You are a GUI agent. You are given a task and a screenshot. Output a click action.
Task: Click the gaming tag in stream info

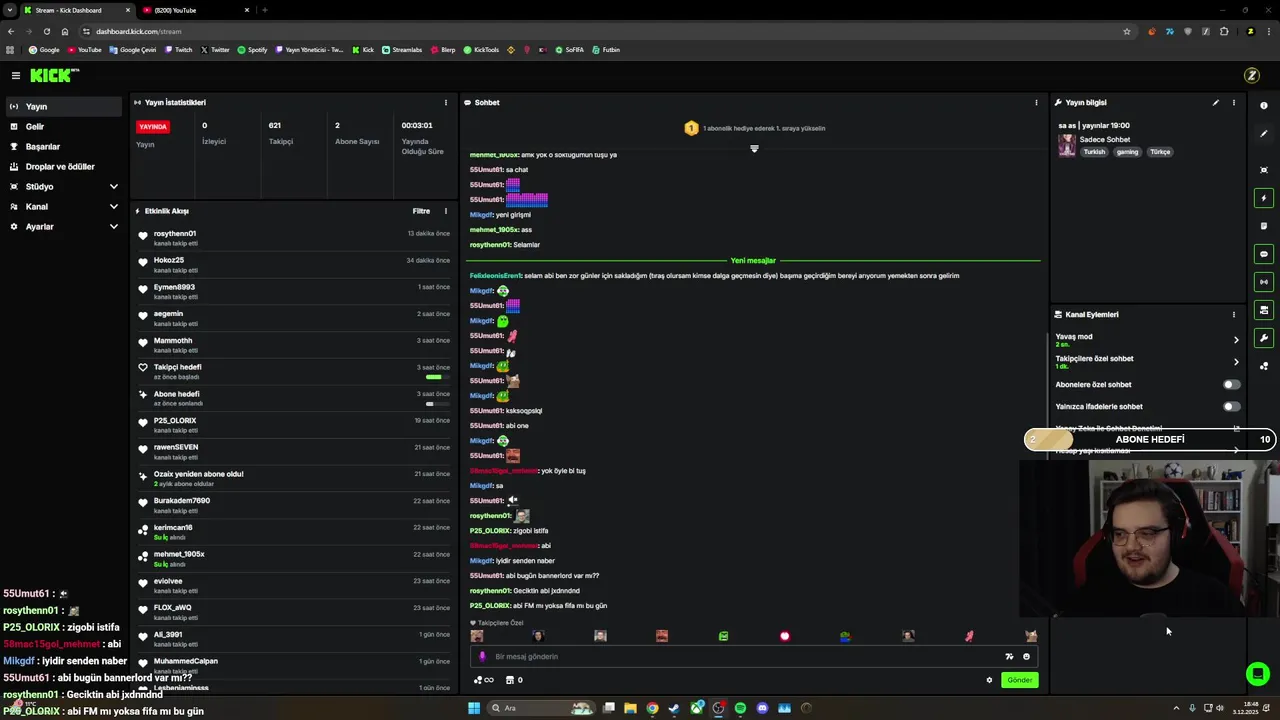pos(1128,152)
